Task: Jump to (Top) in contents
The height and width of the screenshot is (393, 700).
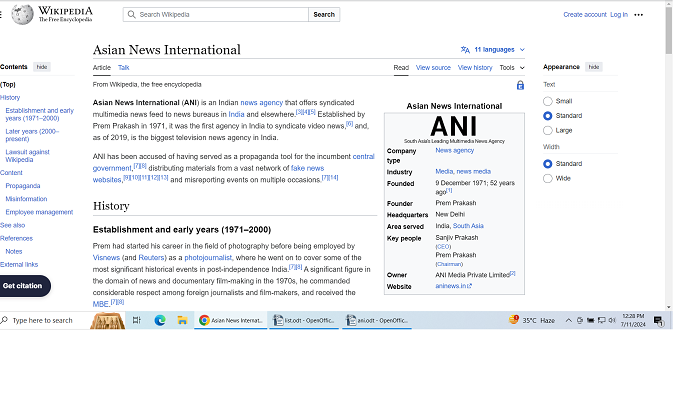Action: click(8, 84)
